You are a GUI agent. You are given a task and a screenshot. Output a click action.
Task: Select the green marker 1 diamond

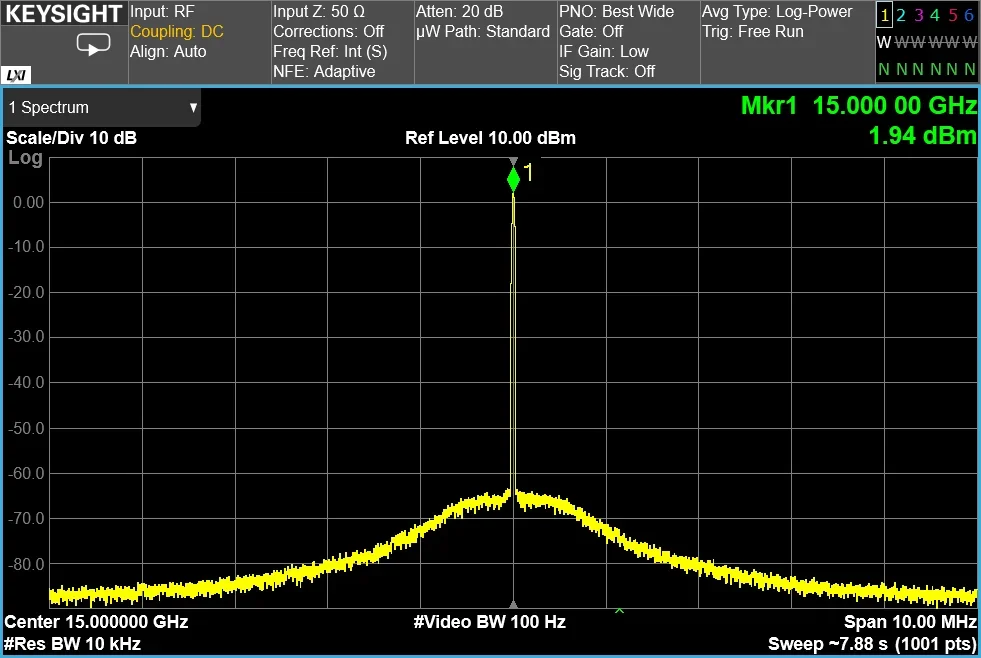513,179
